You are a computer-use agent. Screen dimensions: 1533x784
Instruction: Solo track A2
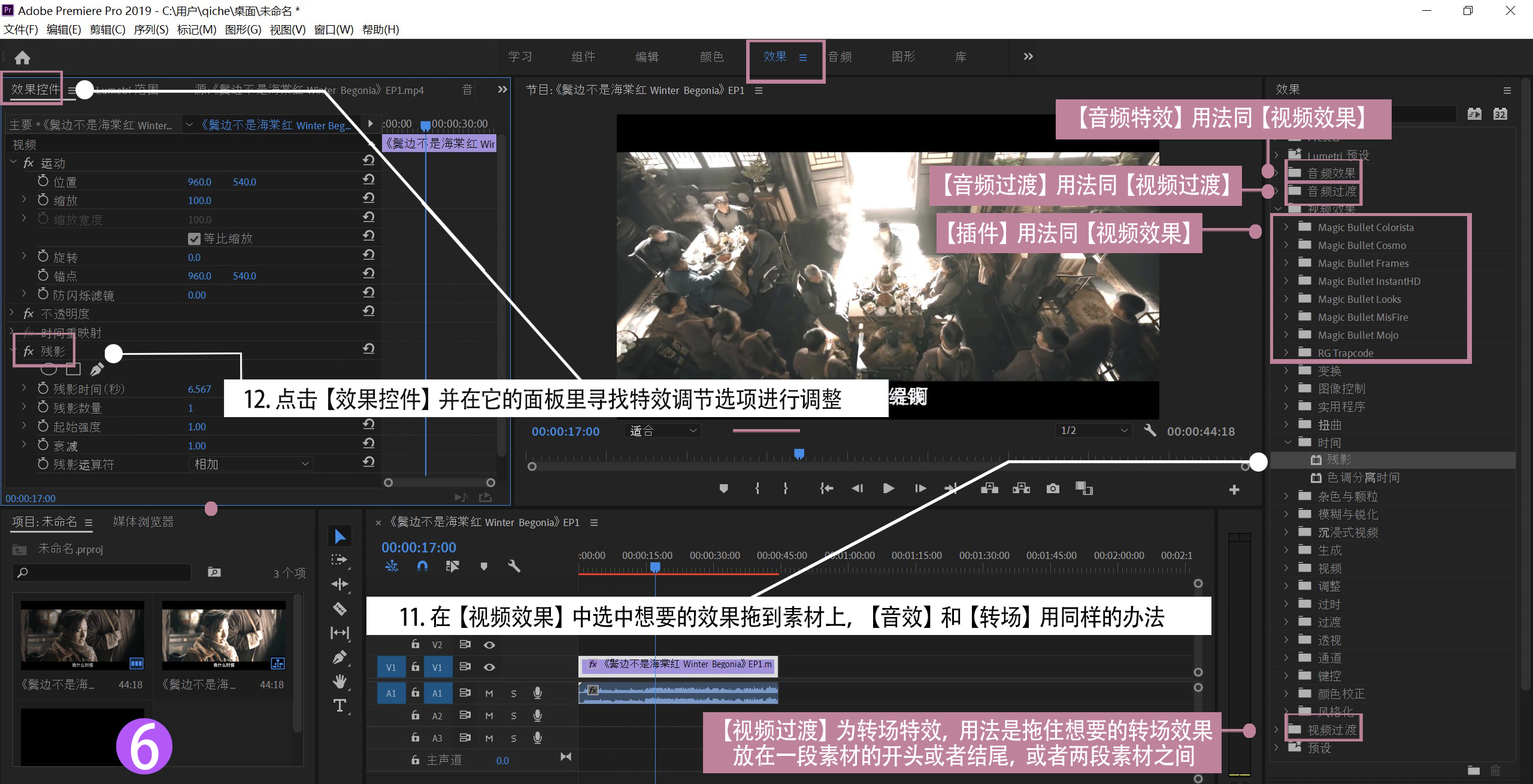tap(514, 716)
